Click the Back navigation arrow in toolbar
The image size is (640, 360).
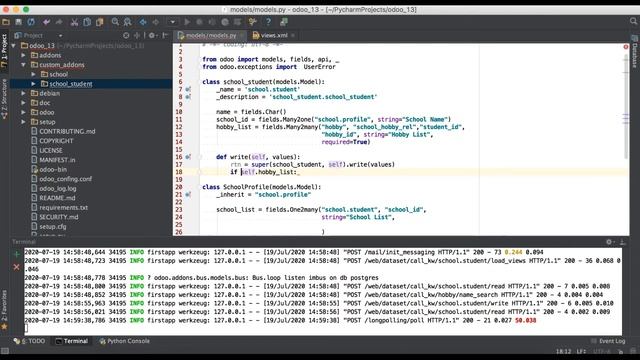click(x=143, y=22)
